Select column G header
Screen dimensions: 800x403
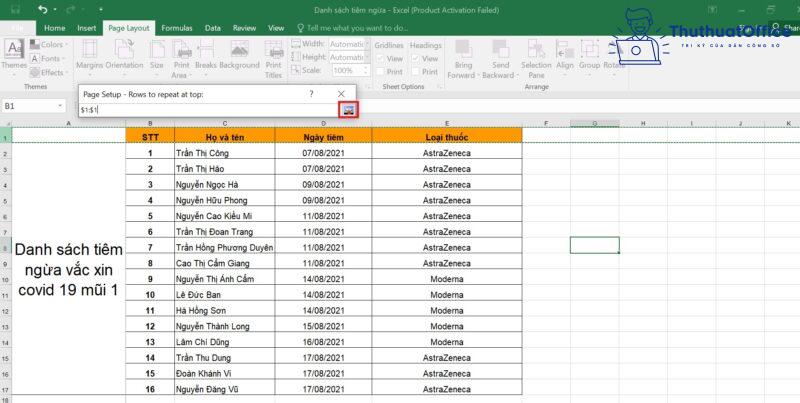pyautogui.click(x=595, y=123)
